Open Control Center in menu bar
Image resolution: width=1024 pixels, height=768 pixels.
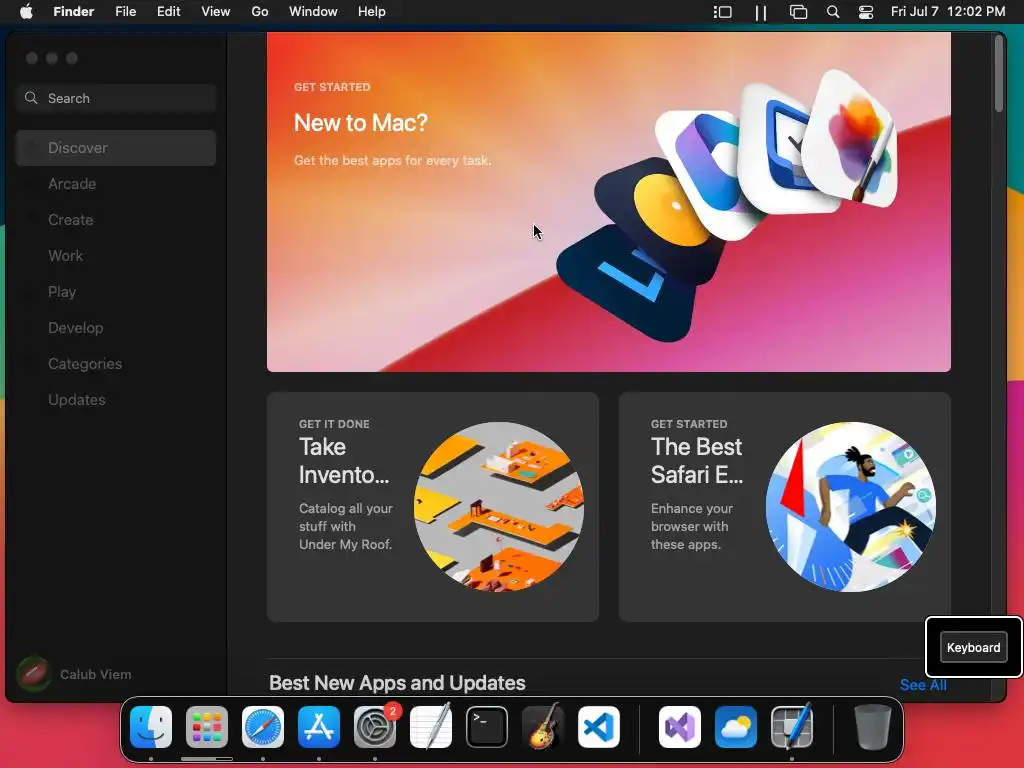(866, 12)
